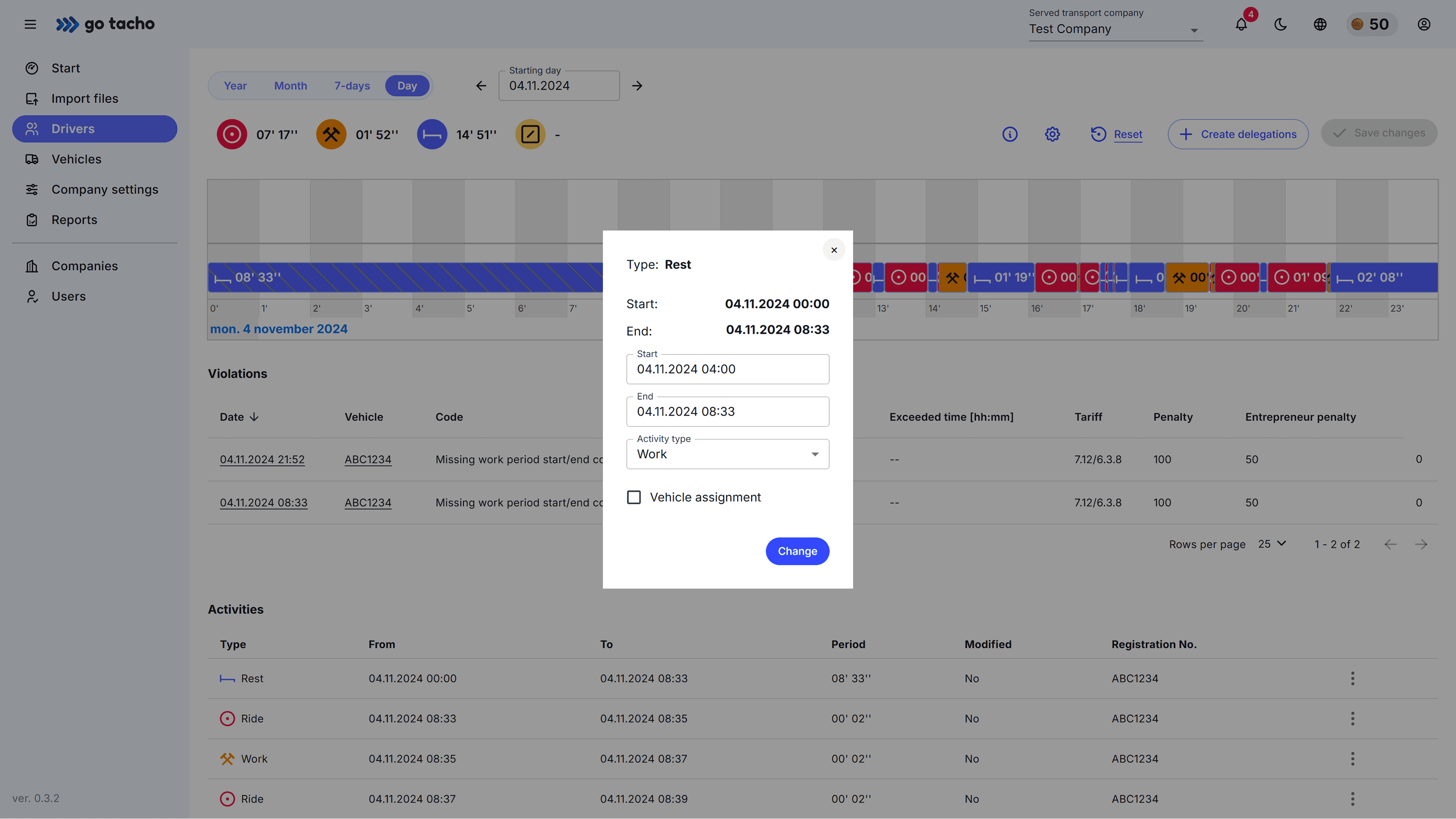Click the Change button
Viewport: 1456px width, 819px height.
point(797,551)
